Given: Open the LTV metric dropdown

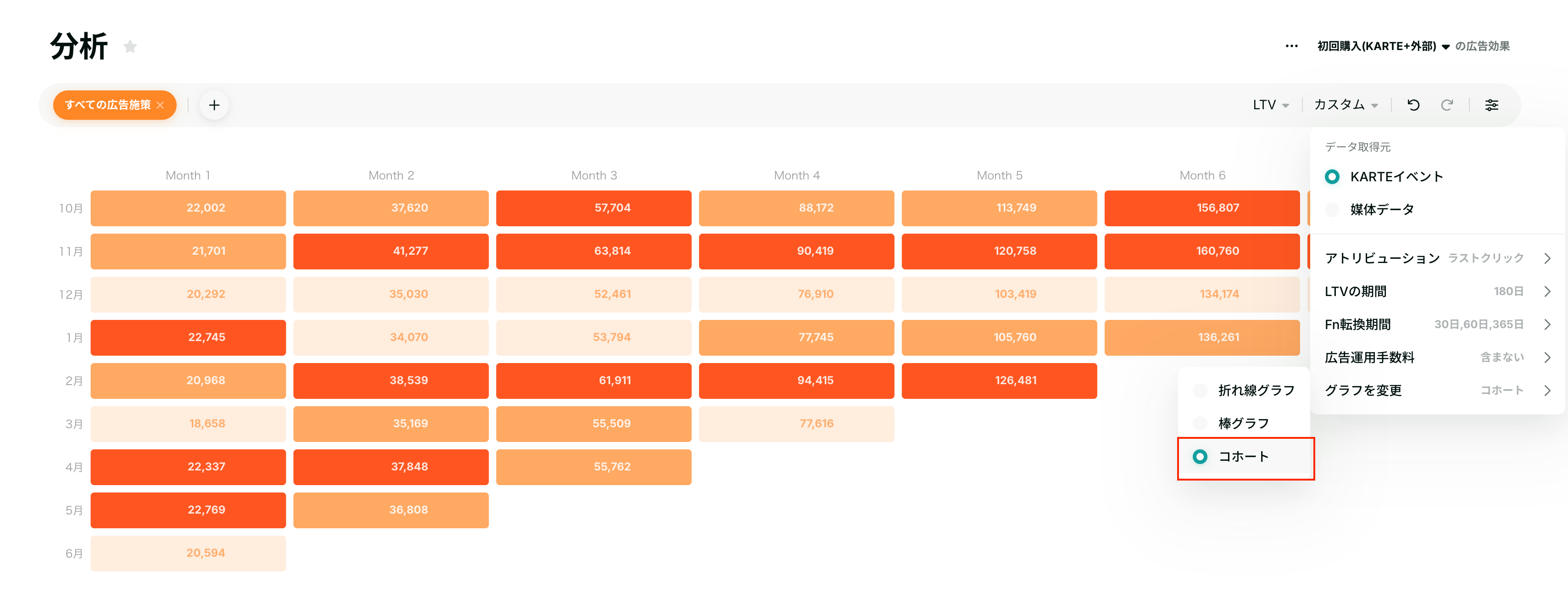Looking at the screenshot, I should click(x=1271, y=105).
